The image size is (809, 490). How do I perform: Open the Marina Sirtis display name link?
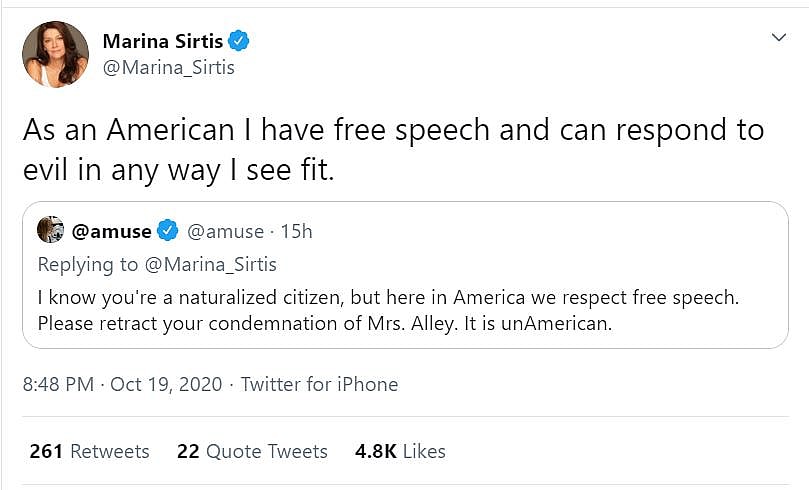(x=162, y=41)
